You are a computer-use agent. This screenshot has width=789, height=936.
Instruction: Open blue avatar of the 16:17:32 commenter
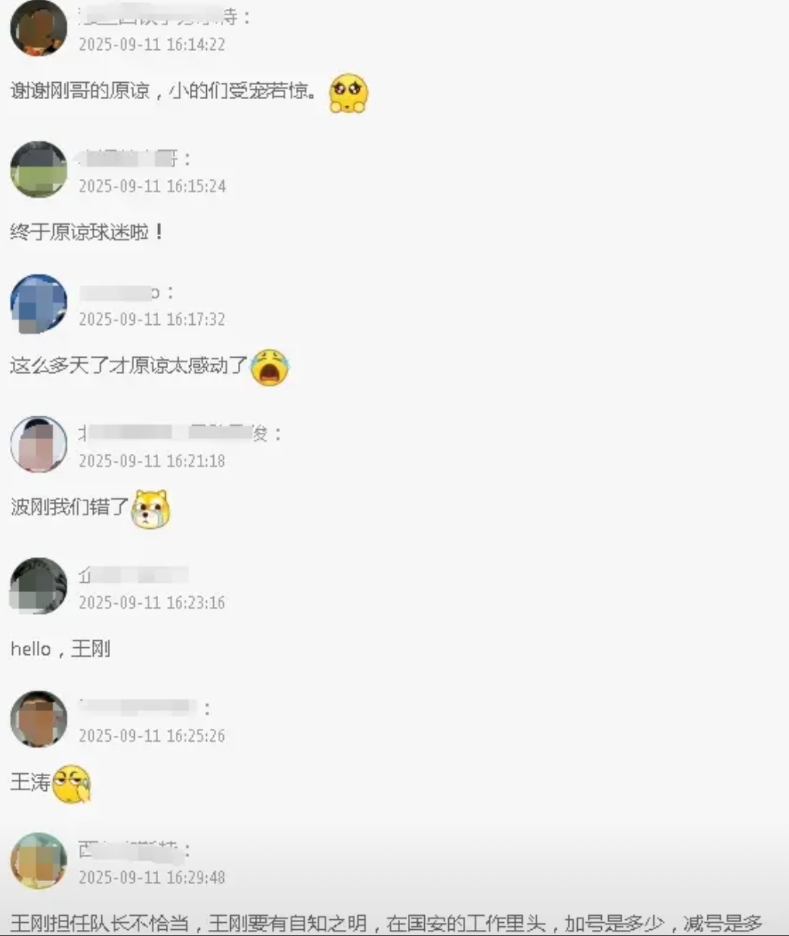coord(39,303)
